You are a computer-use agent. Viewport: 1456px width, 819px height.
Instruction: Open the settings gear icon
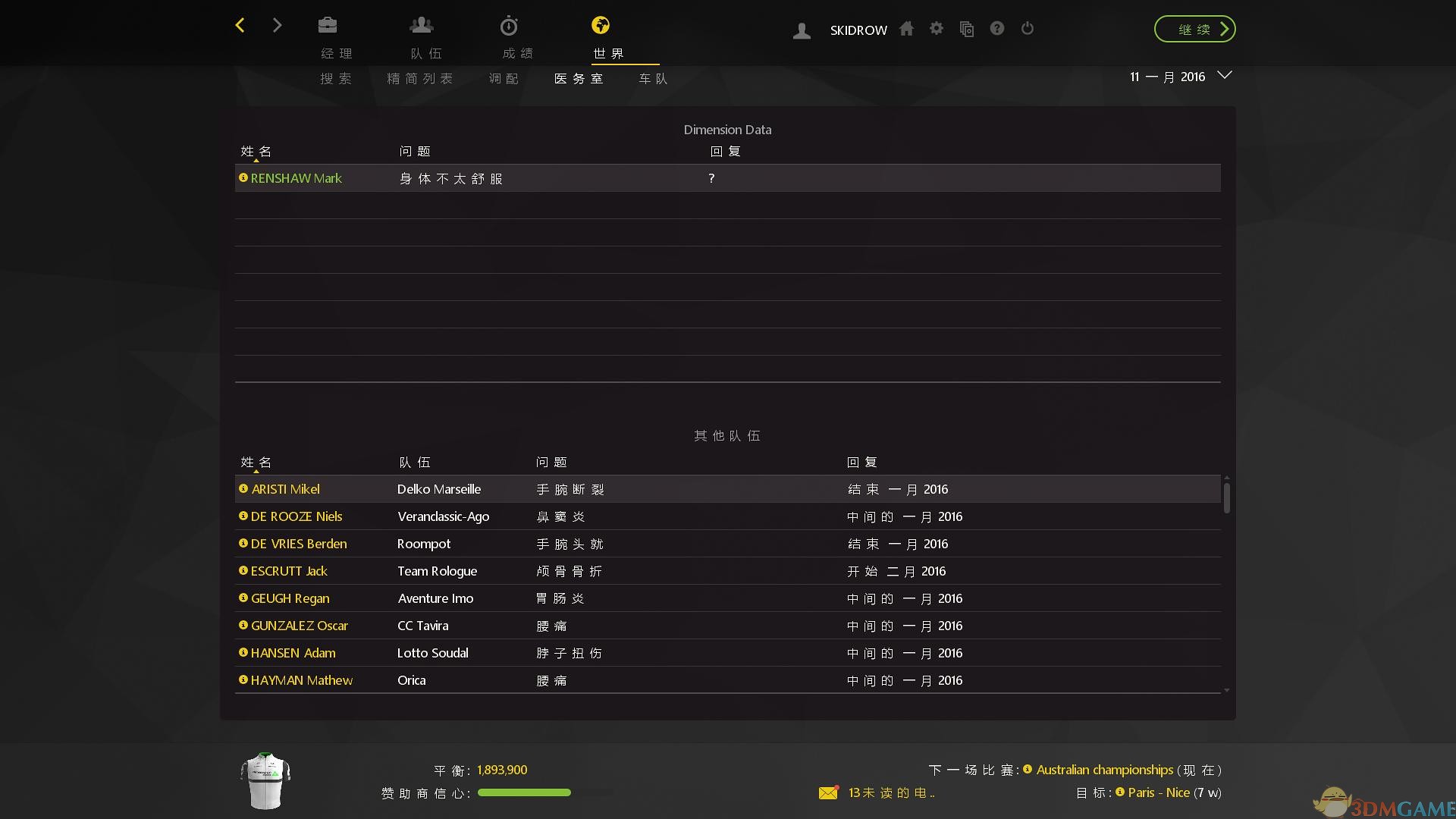point(937,29)
